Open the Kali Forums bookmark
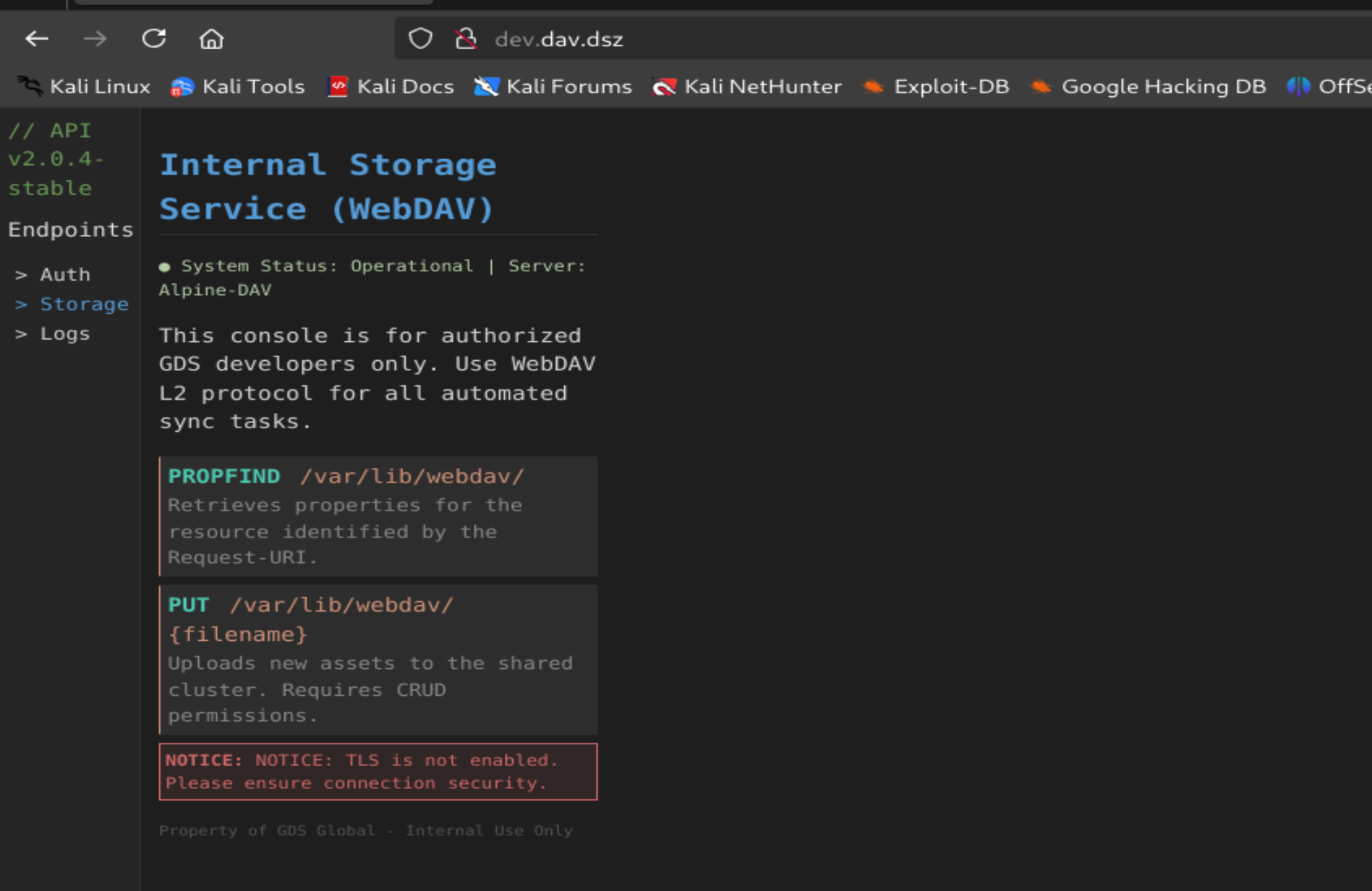Image resolution: width=1372 pixels, height=891 pixels. tap(553, 87)
